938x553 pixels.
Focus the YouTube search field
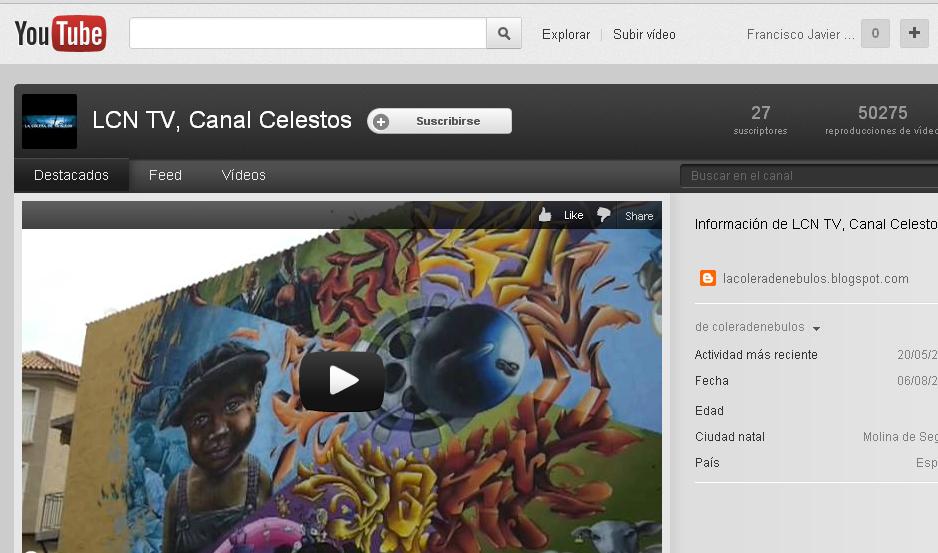[x=307, y=34]
